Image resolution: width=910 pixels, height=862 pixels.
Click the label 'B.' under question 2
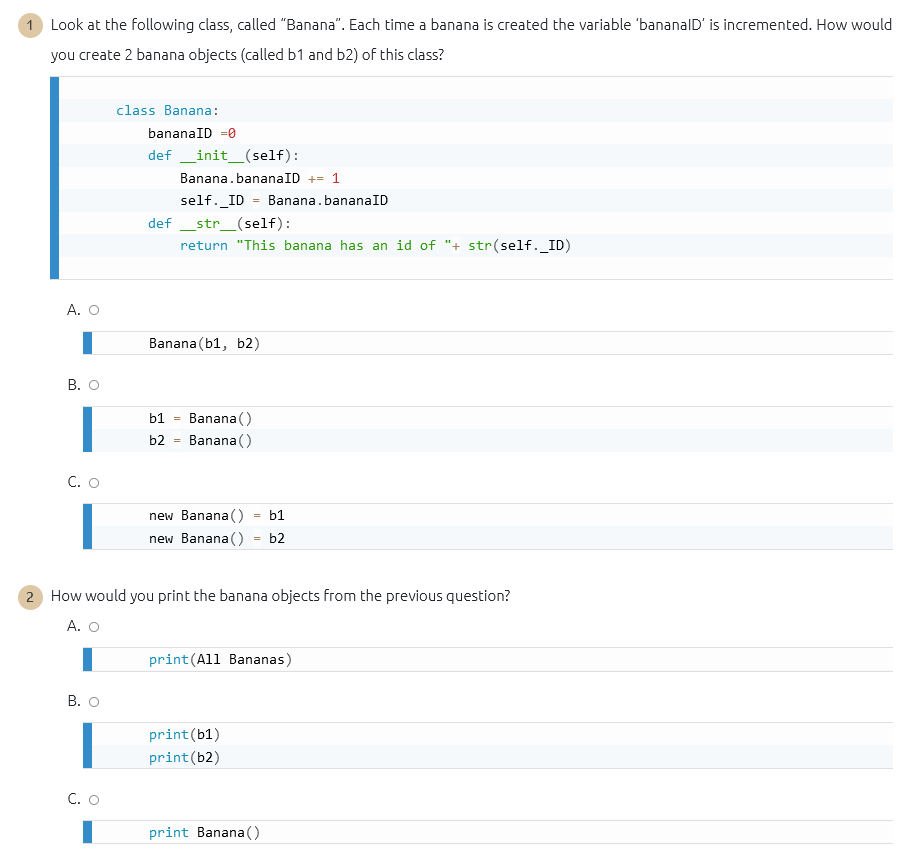point(71,701)
